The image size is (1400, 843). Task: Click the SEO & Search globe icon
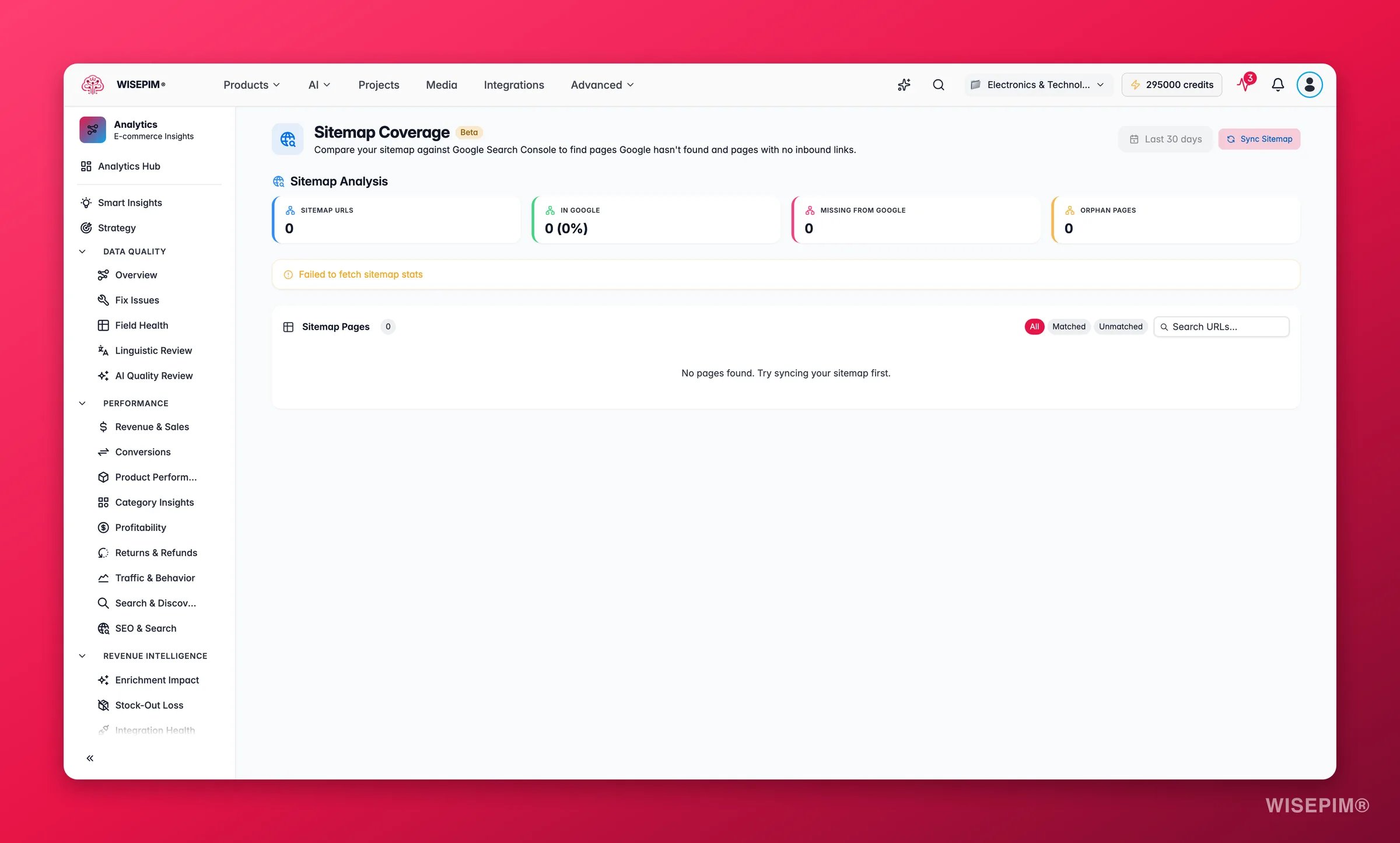103,628
